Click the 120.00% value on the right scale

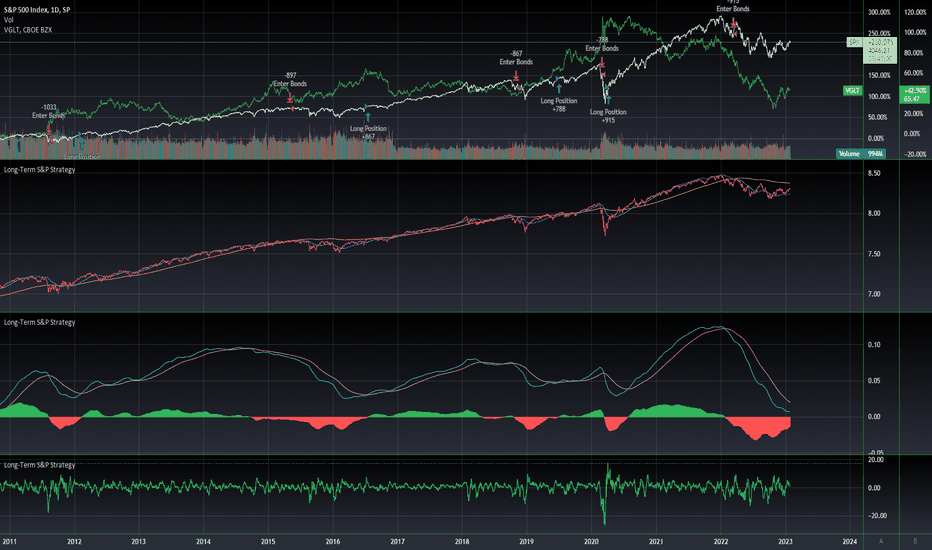click(x=915, y=12)
